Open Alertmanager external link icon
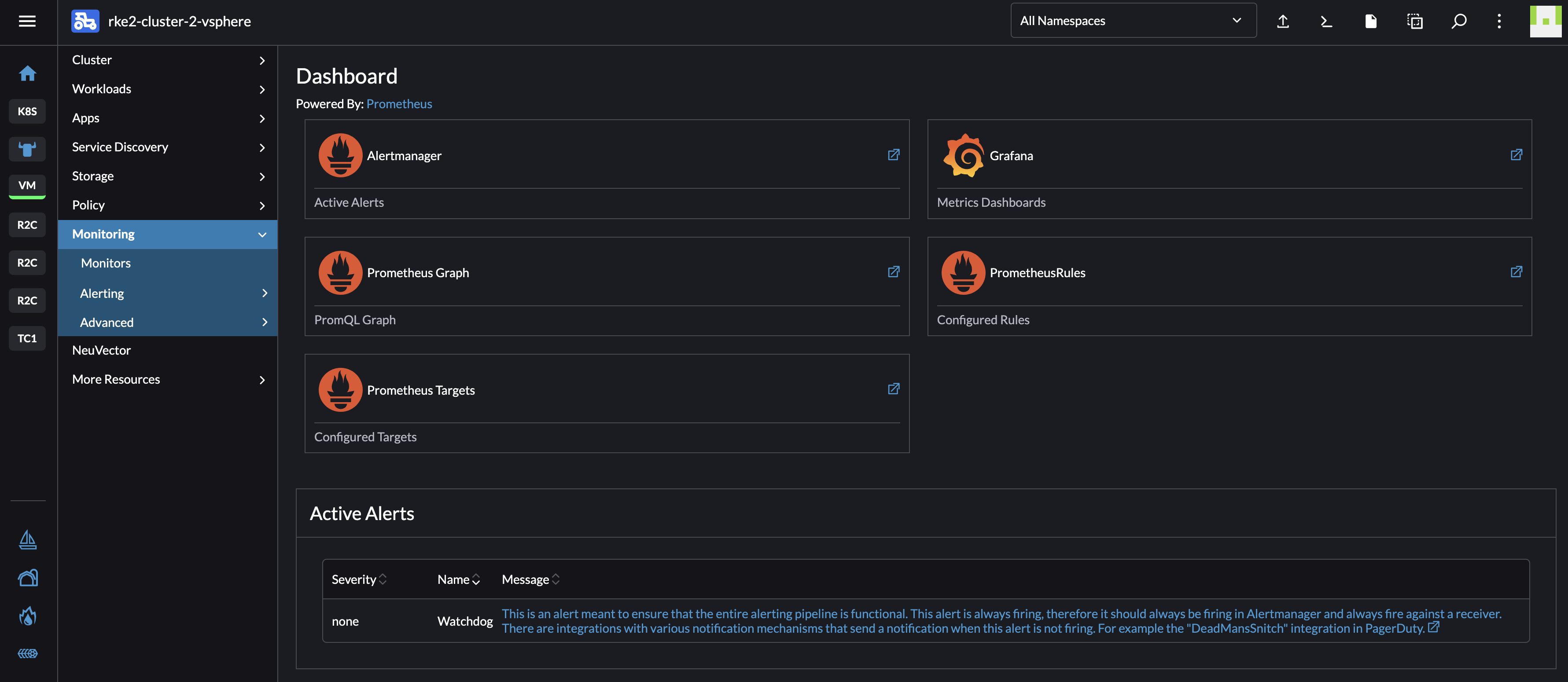The height and width of the screenshot is (682, 1568). point(894,154)
